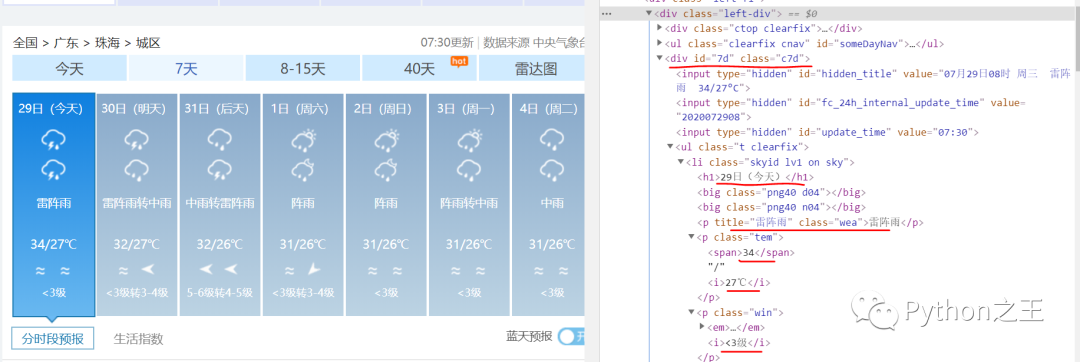
Task: Collapse the div class left-div node
Action: (649, 13)
